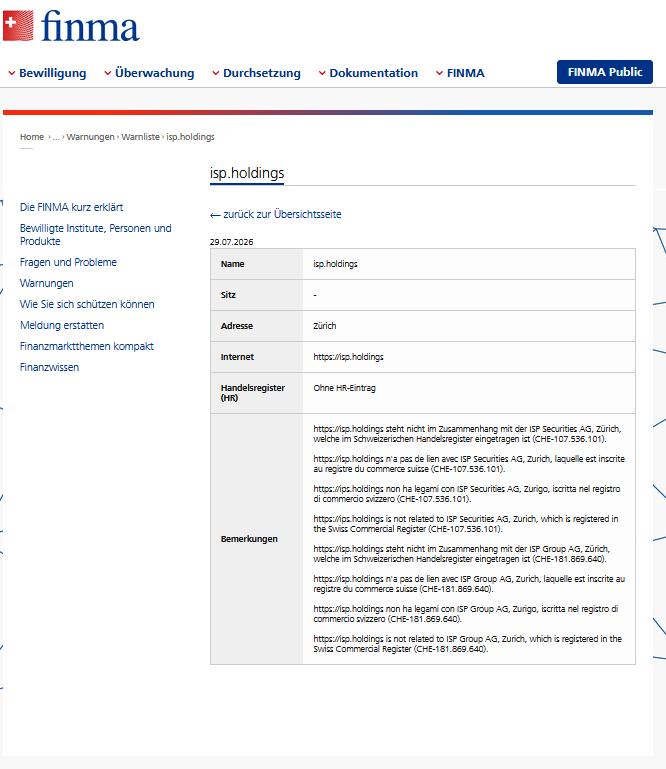
Task: Click the Handelsregister (HR) label
Action: 253,393
